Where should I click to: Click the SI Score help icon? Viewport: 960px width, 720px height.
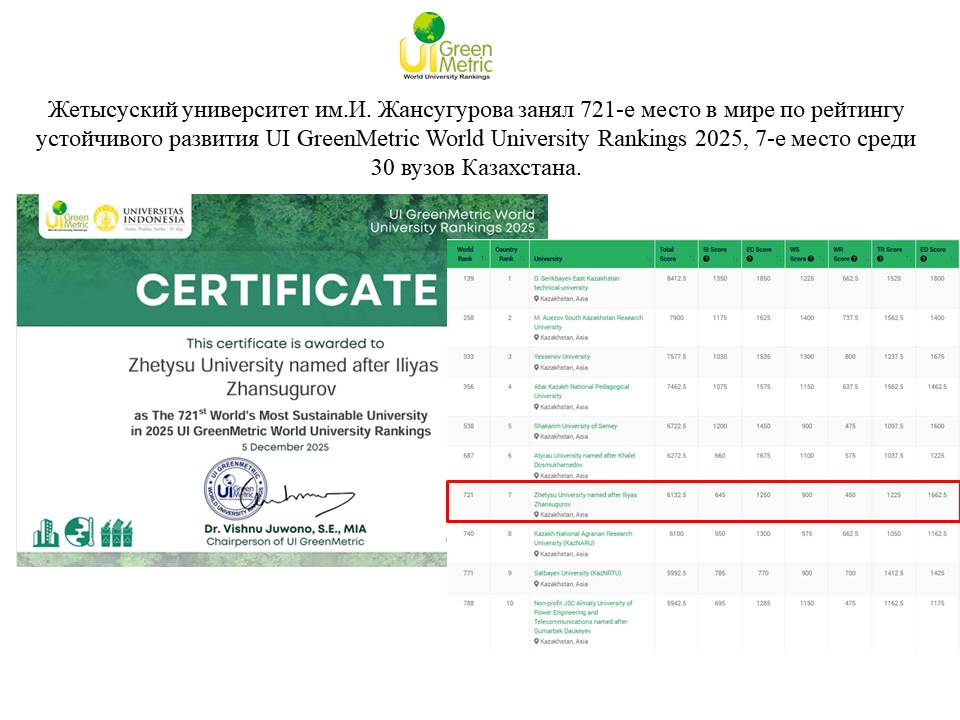[x=704, y=259]
